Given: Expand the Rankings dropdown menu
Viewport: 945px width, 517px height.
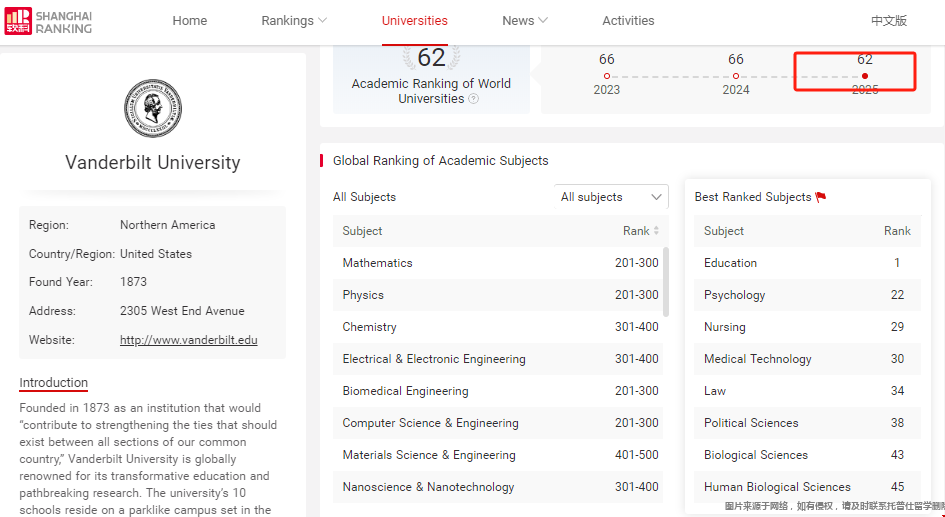Looking at the screenshot, I should [x=294, y=21].
